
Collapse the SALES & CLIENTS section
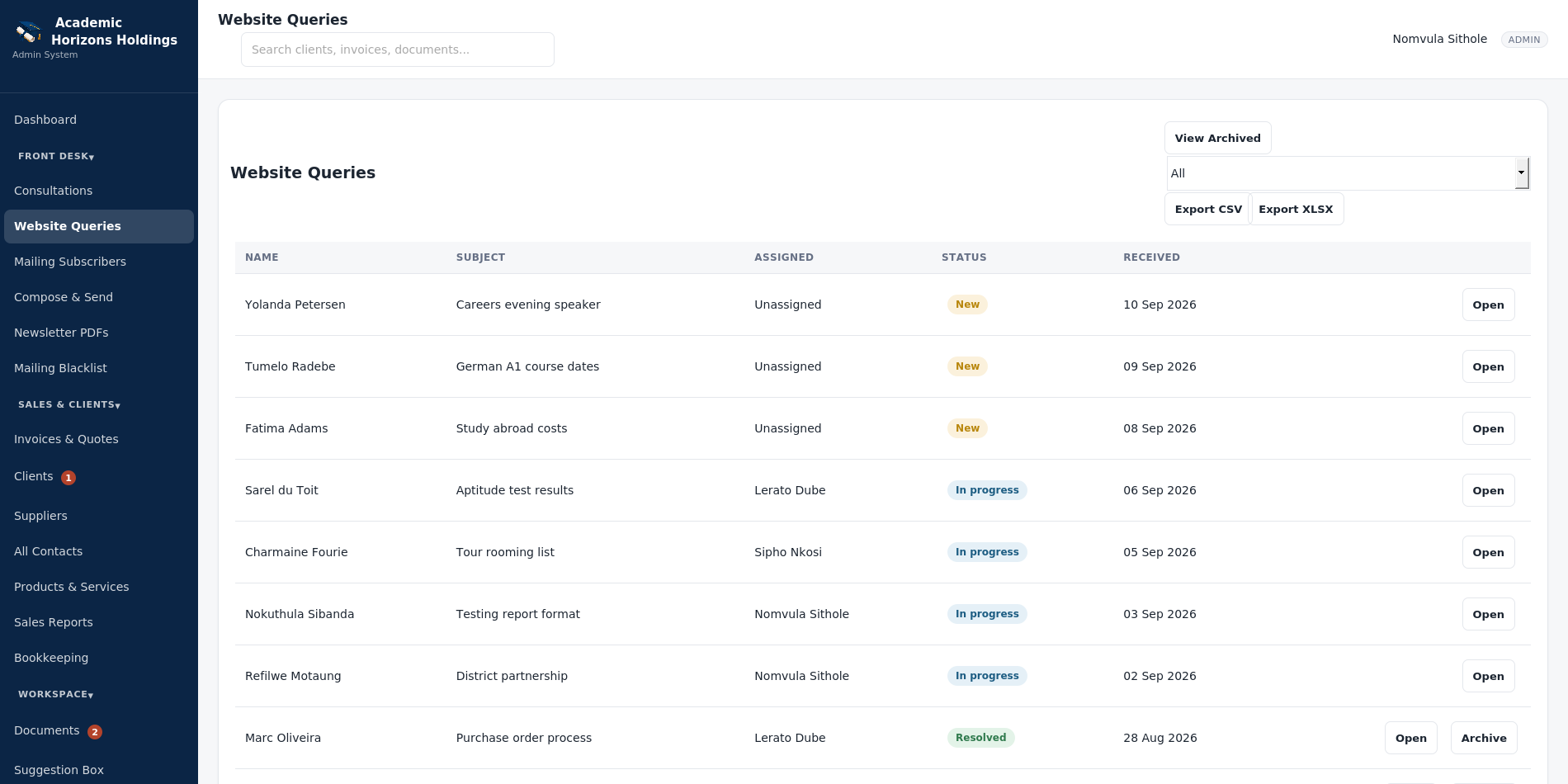click(x=69, y=404)
